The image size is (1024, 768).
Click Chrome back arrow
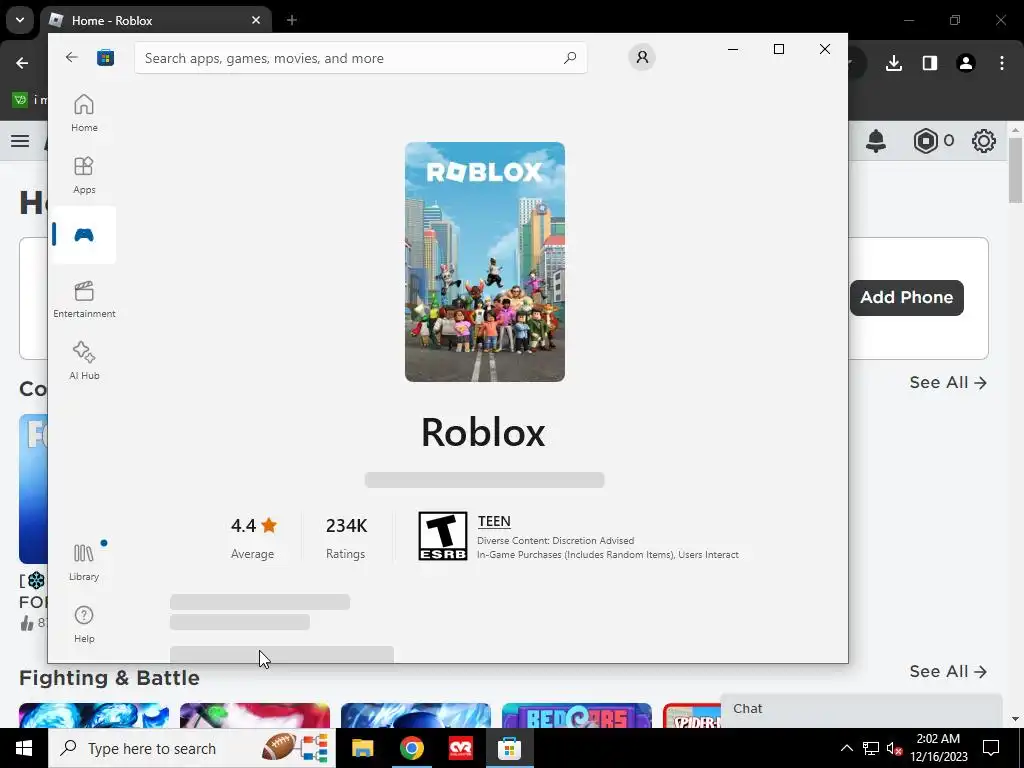click(x=22, y=63)
